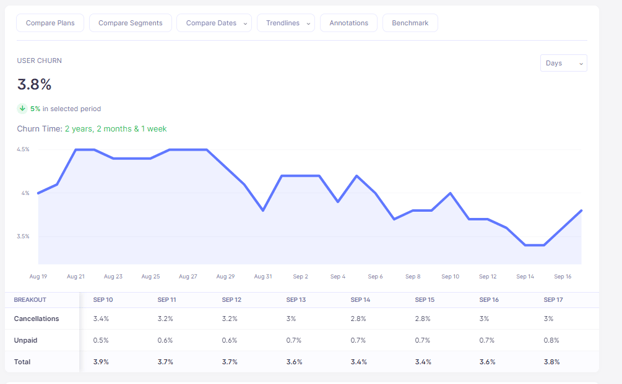This screenshot has height=384, width=622.
Task: Click the SEP 17 column header
Action: [x=553, y=300]
